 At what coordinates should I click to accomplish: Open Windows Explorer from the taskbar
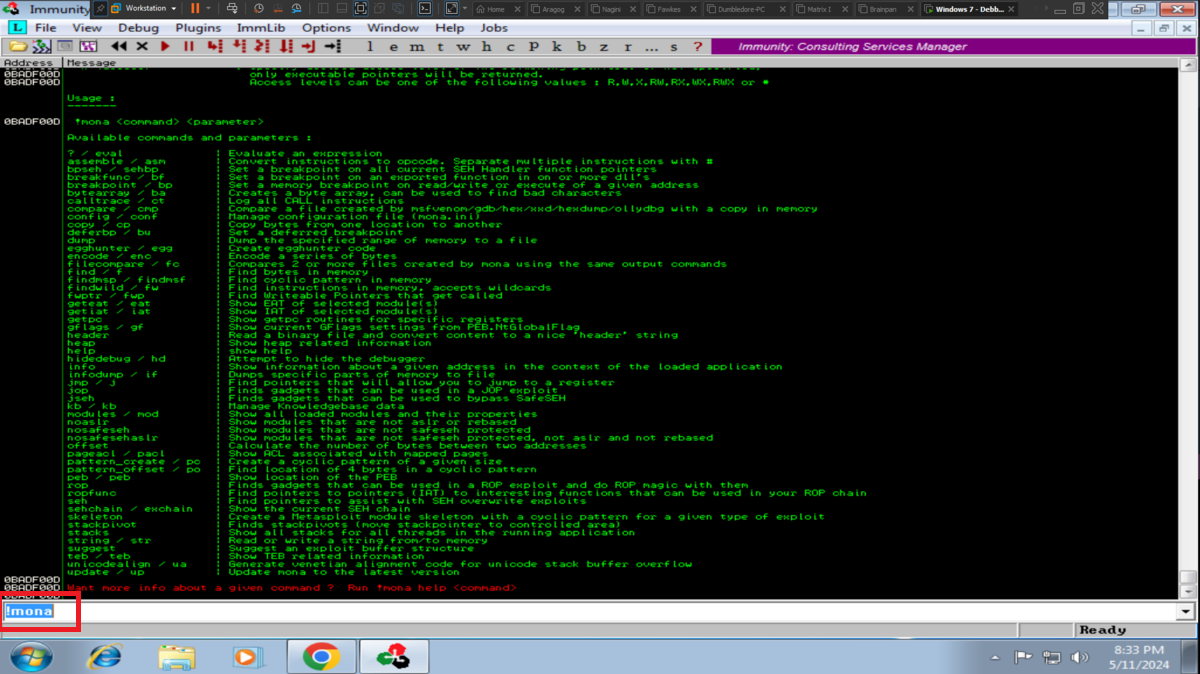click(177, 656)
